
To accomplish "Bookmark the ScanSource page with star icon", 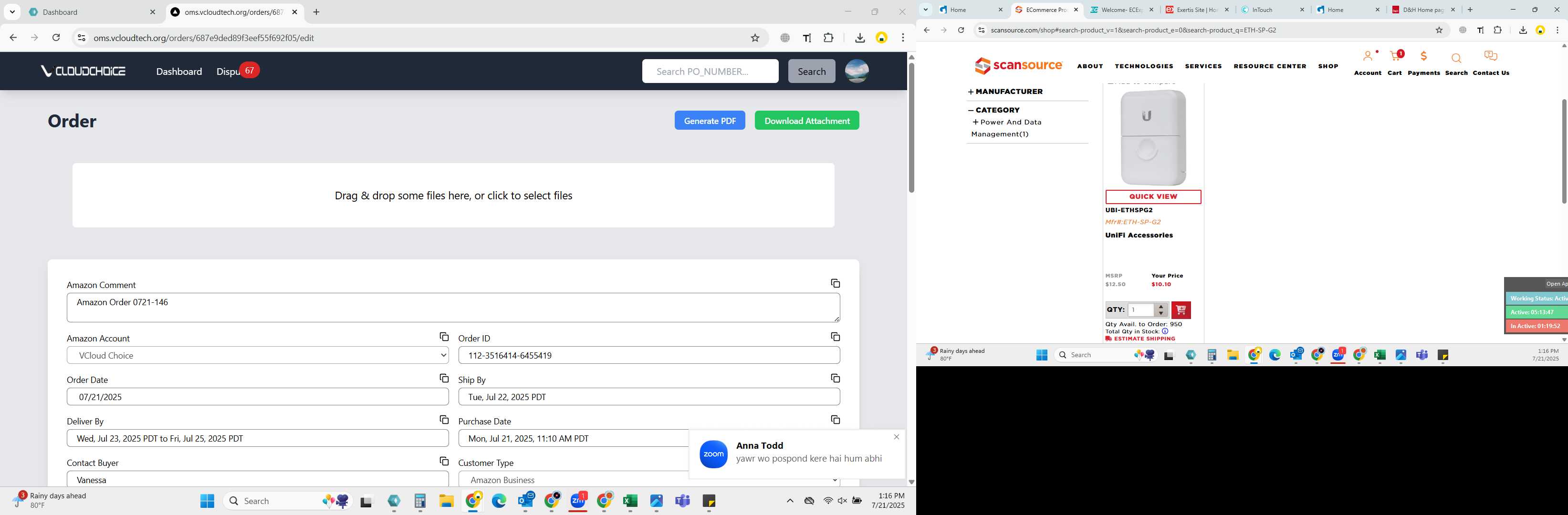I will (1439, 30).
